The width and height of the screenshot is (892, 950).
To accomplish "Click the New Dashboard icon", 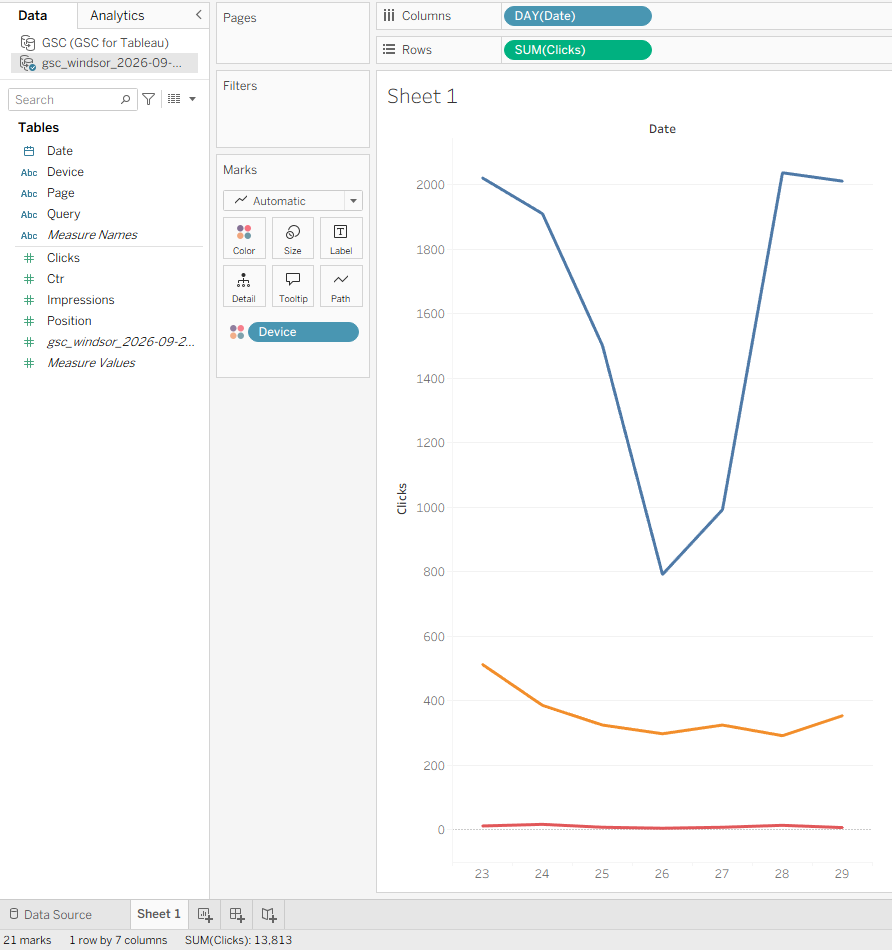I will click(x=237, y=915).
